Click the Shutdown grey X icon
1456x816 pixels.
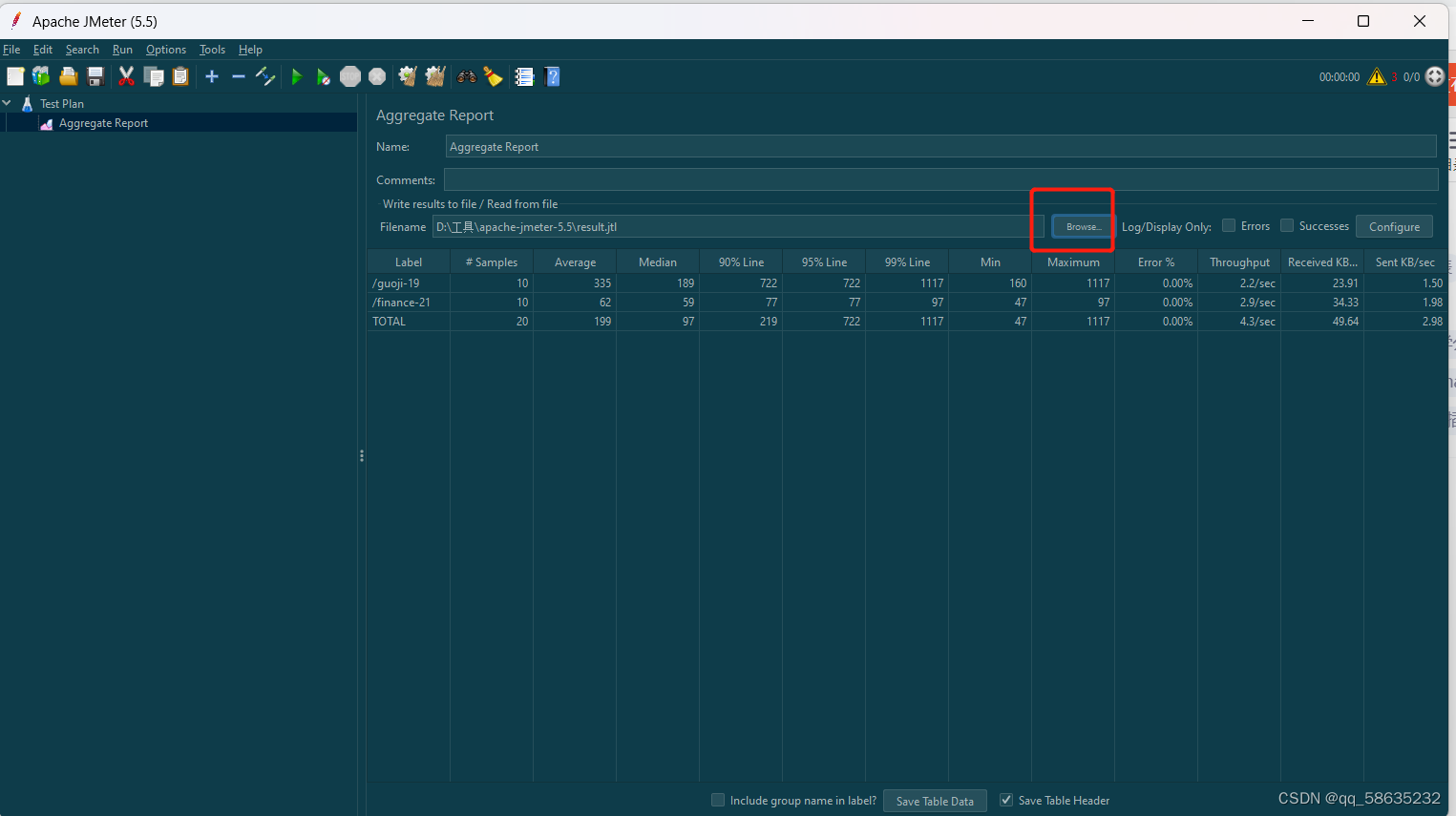[x=378, y=76]
